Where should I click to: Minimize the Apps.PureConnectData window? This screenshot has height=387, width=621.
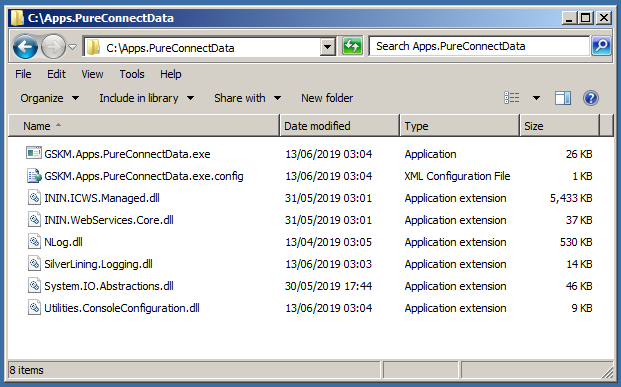coord(569,18)
